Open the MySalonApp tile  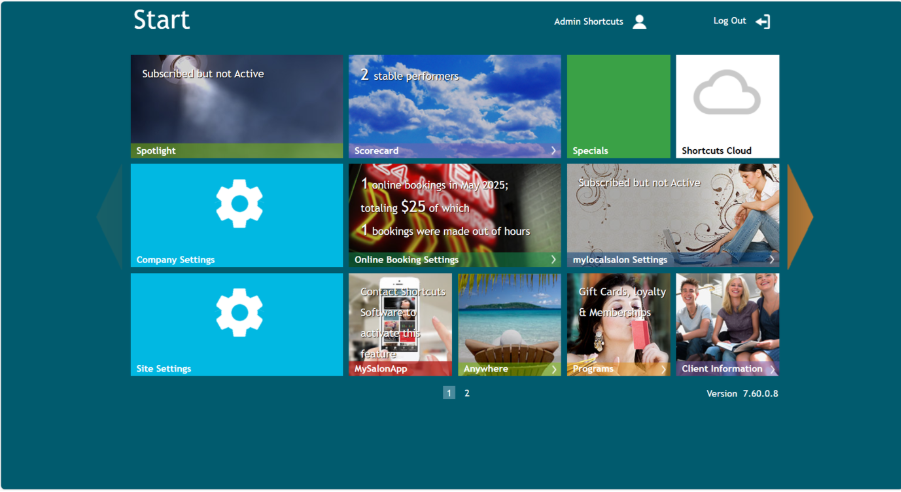click(x=400, y=324)
